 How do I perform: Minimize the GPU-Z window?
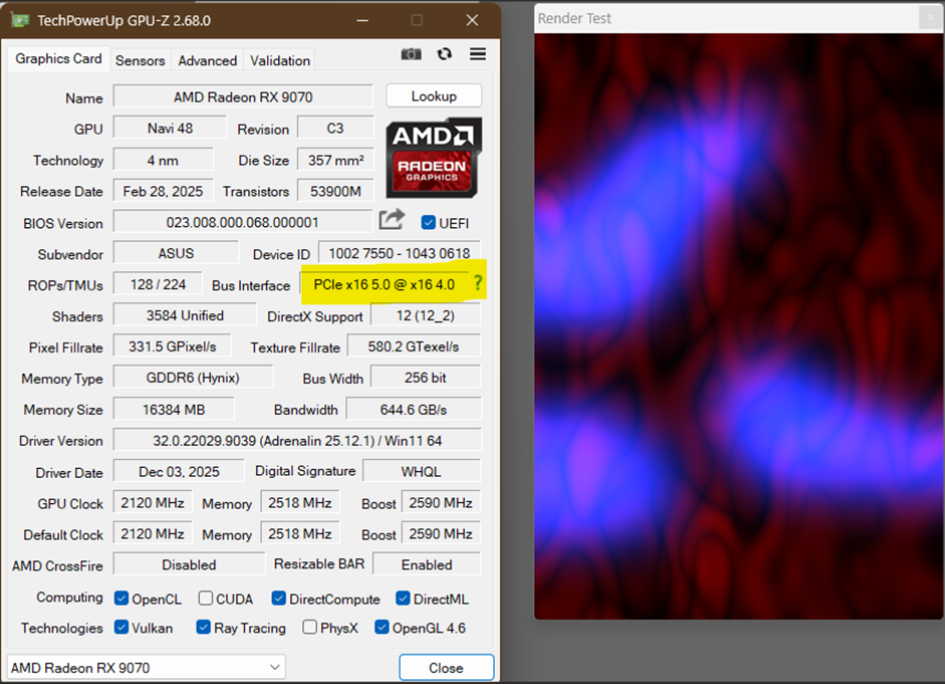tap(362, 20)
